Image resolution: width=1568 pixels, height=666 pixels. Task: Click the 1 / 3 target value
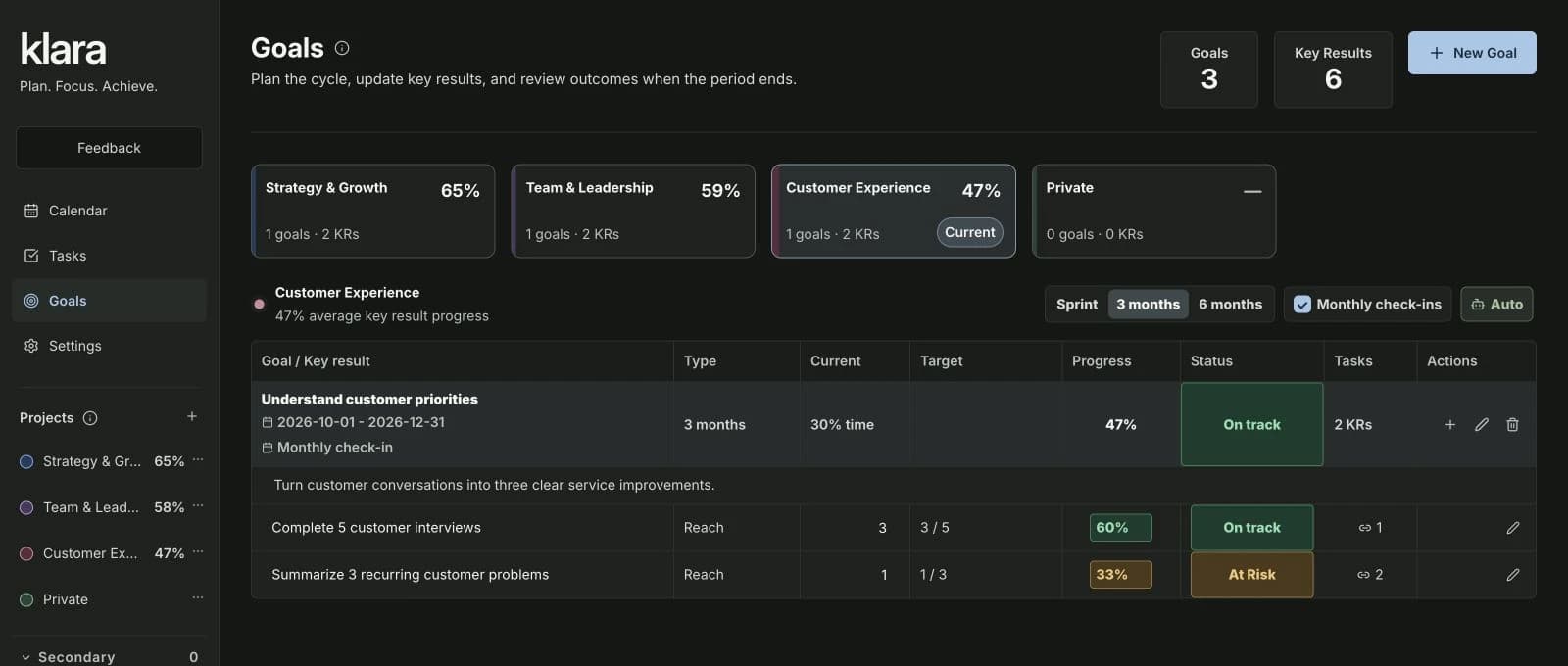pos(933,575)
